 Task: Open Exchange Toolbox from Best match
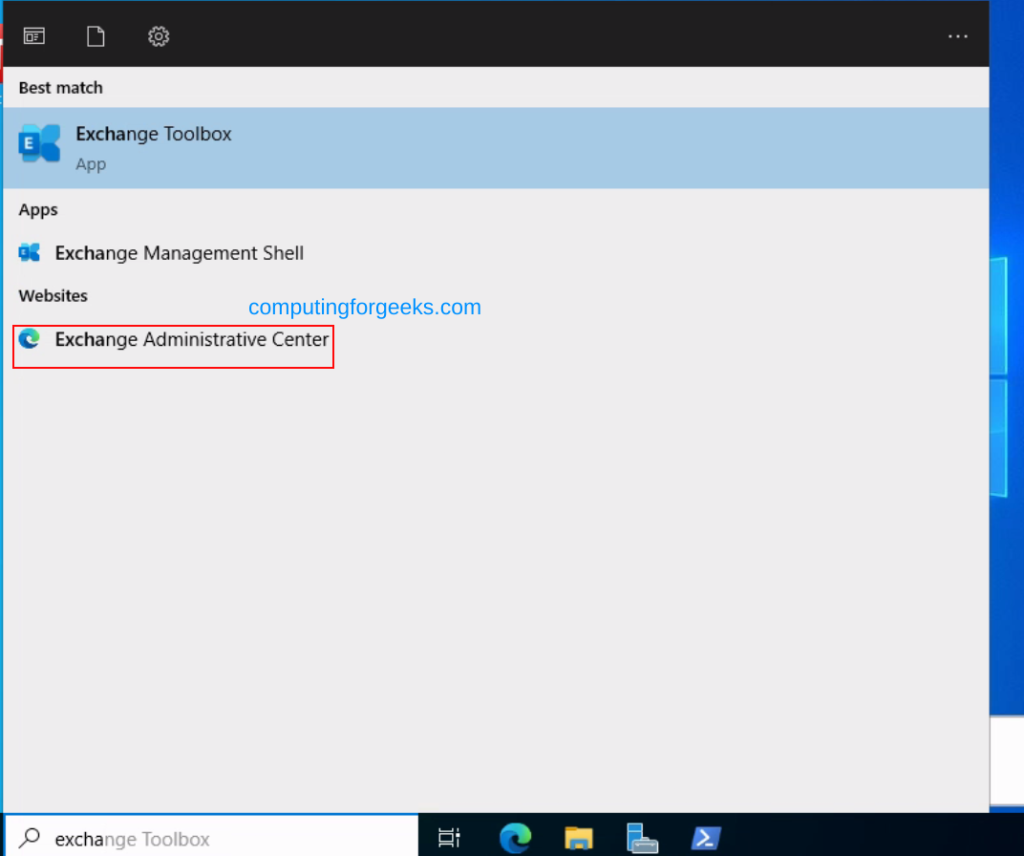153,145
